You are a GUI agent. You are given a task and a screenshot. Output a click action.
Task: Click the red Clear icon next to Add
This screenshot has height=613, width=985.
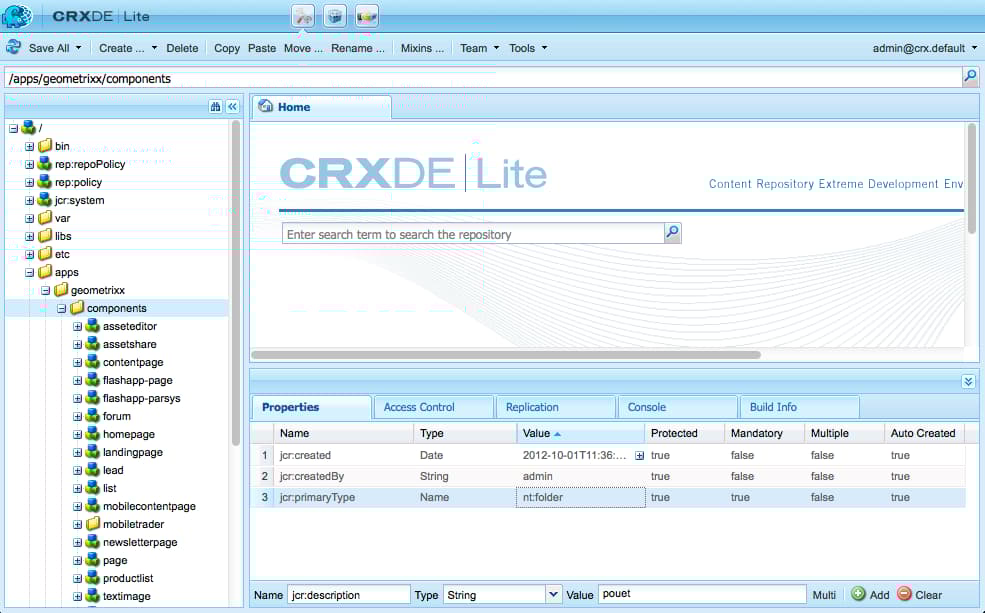click(x=903, y=594)
